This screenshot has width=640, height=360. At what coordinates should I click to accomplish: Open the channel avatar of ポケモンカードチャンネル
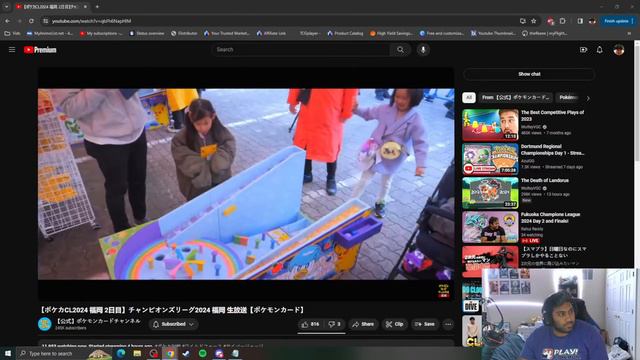[44, 324]
